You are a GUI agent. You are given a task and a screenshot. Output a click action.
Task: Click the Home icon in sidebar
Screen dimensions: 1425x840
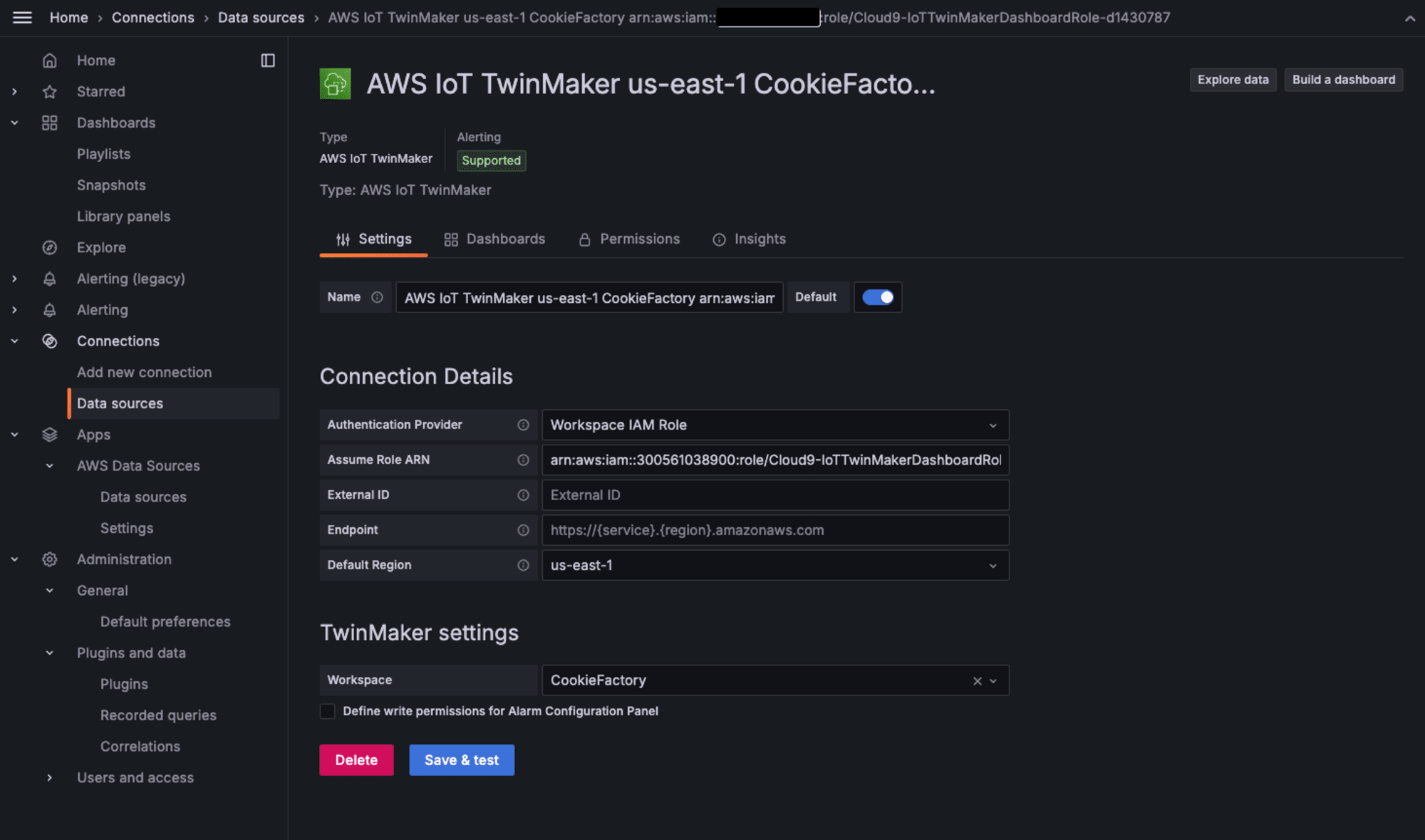49,61
